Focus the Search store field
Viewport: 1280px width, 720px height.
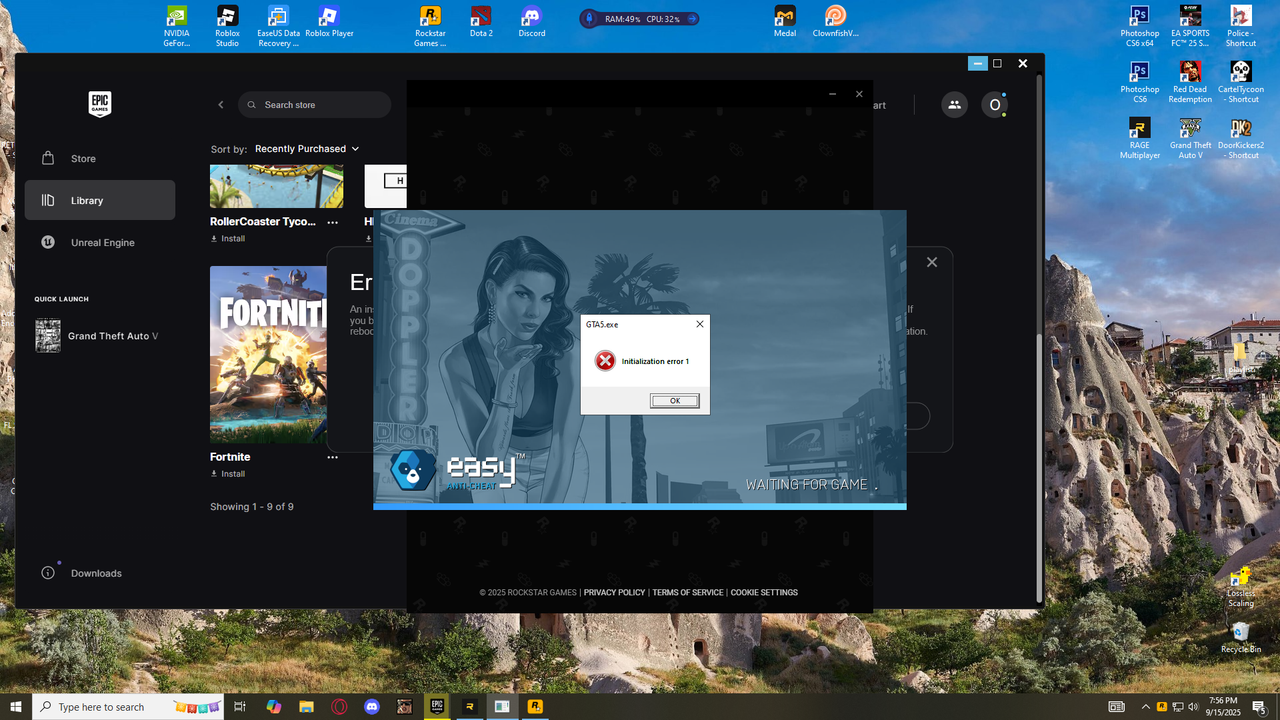click(314, 105)
